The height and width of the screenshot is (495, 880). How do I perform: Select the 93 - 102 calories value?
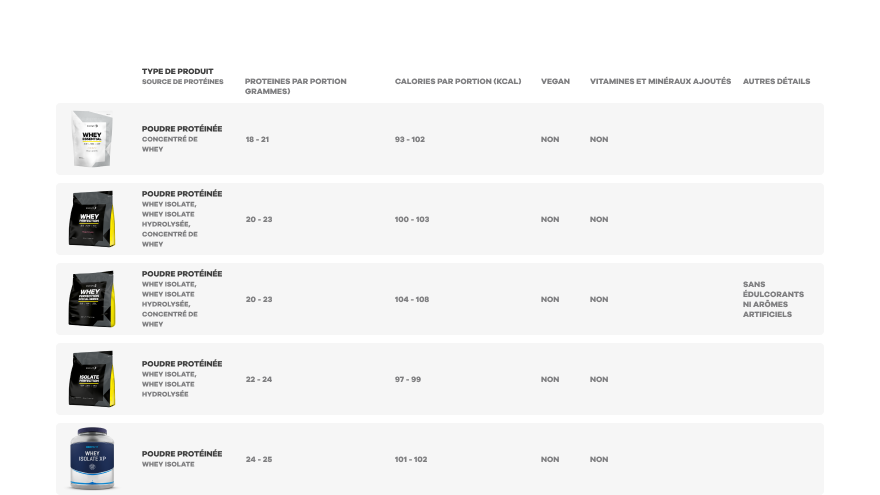click(x=410, y=139)
